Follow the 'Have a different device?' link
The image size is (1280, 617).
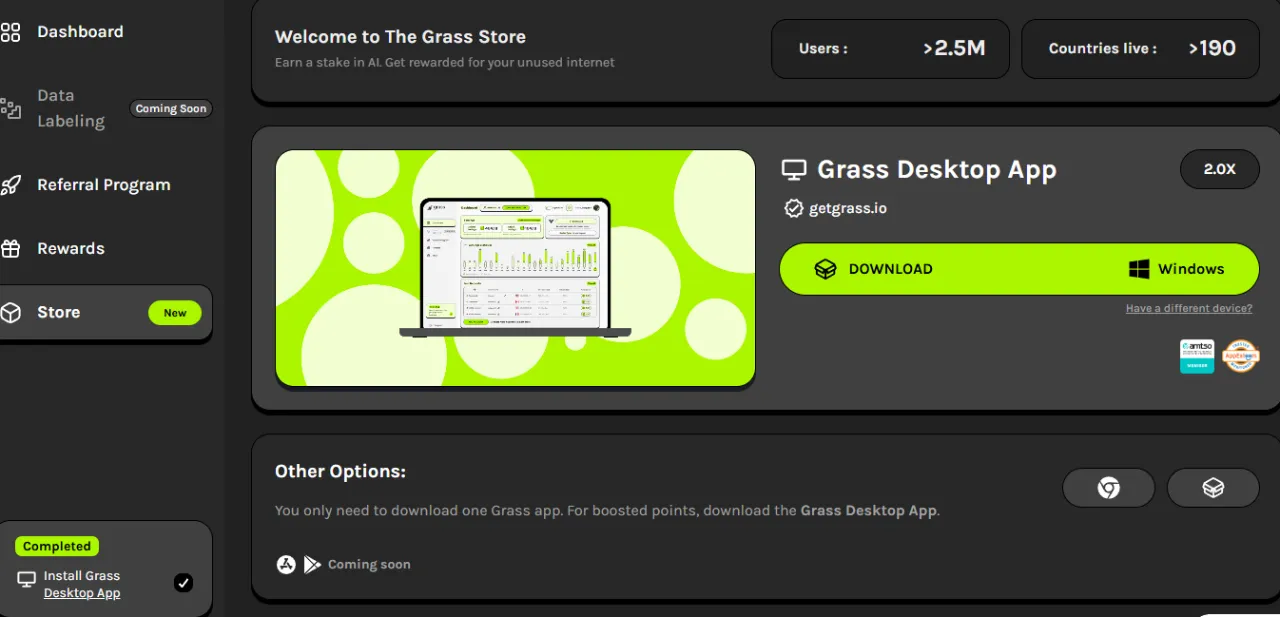(x=1188, y=308)
